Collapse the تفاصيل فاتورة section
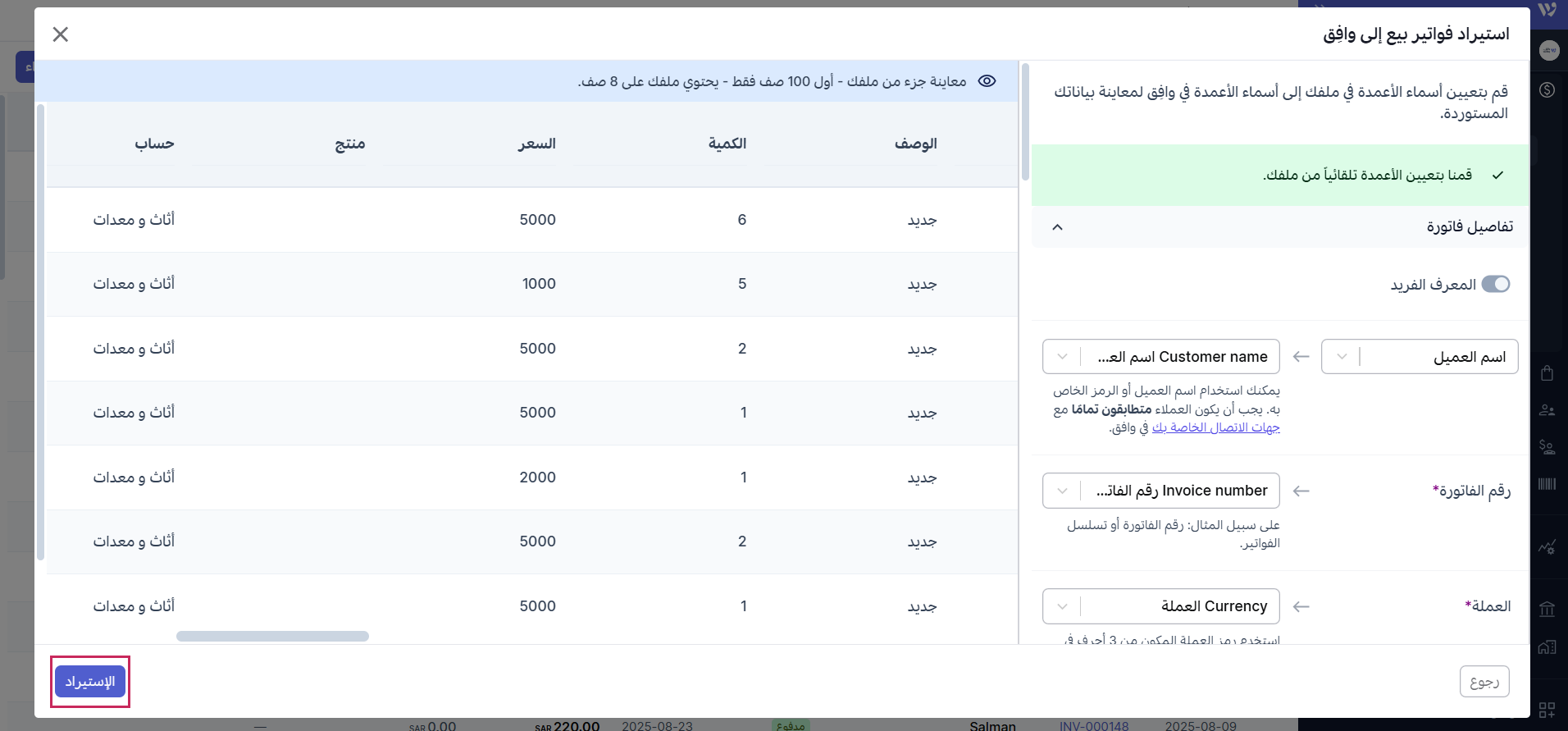 (x=1057, y=227)
